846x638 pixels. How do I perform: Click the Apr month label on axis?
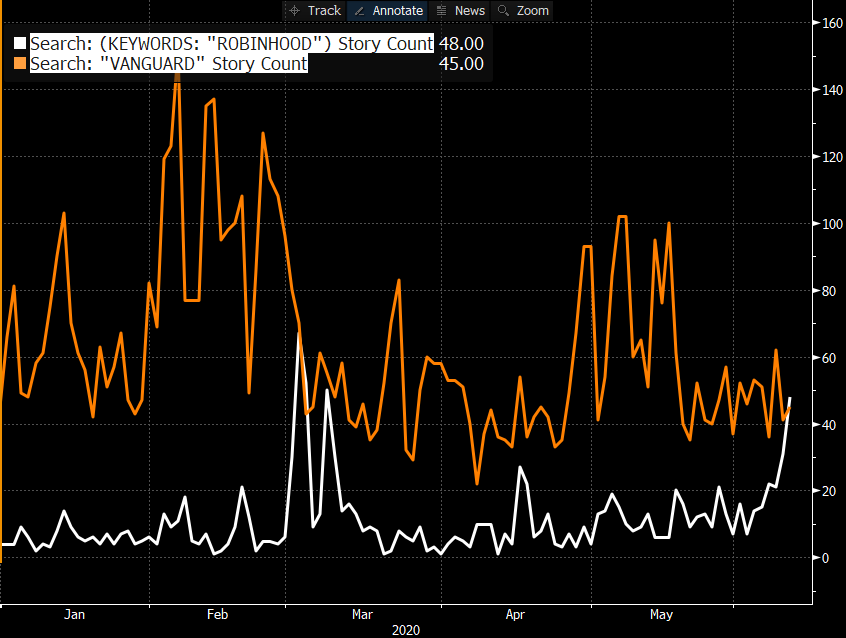point(515,614)
